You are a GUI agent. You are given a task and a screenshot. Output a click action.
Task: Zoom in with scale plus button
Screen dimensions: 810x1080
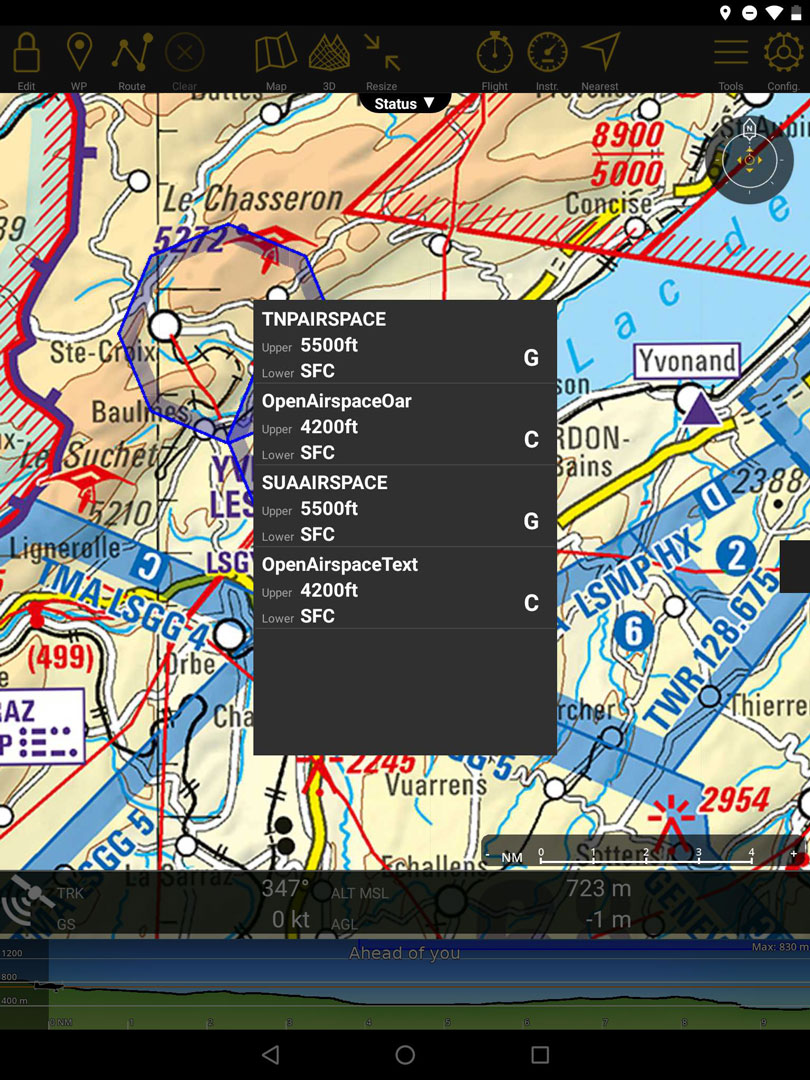coord(793,854)
